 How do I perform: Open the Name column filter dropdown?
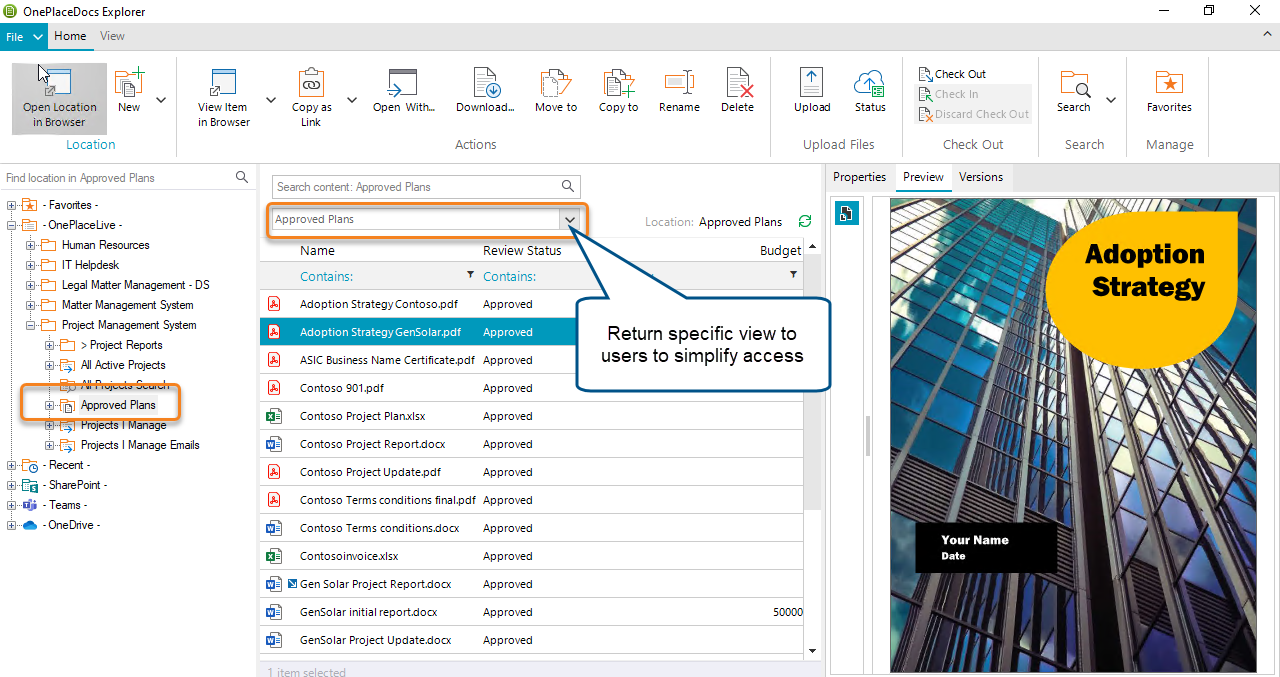click(x=470, y=275)
